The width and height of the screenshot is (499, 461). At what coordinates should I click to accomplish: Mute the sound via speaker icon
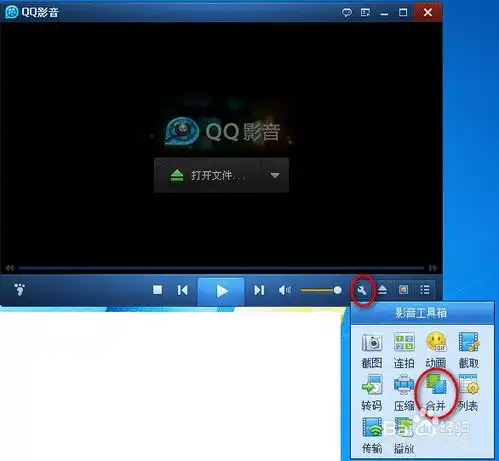285,290
